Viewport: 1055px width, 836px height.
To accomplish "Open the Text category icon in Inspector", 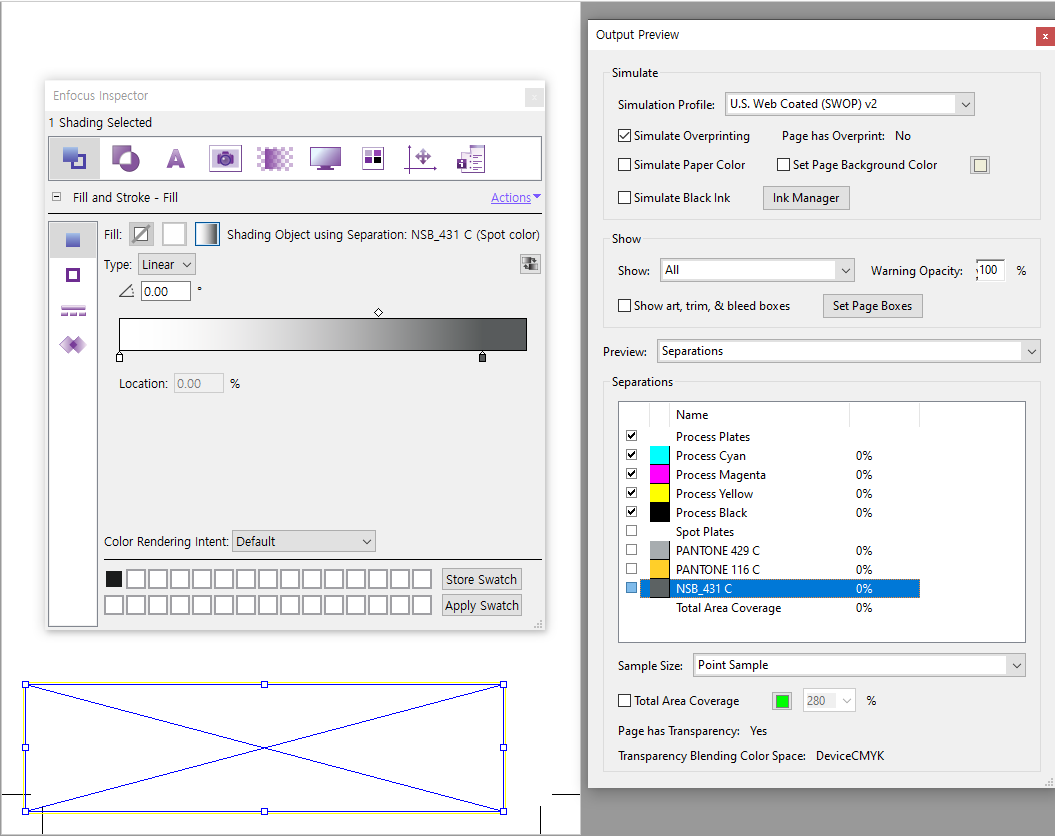I will [176, 159].
